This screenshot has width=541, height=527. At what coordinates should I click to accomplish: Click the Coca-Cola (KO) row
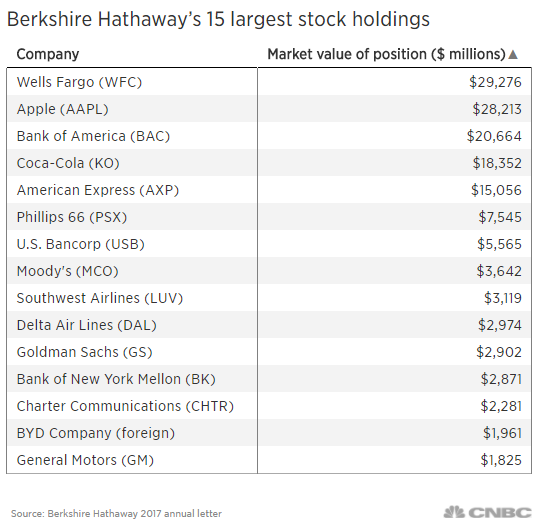(269, 163)
